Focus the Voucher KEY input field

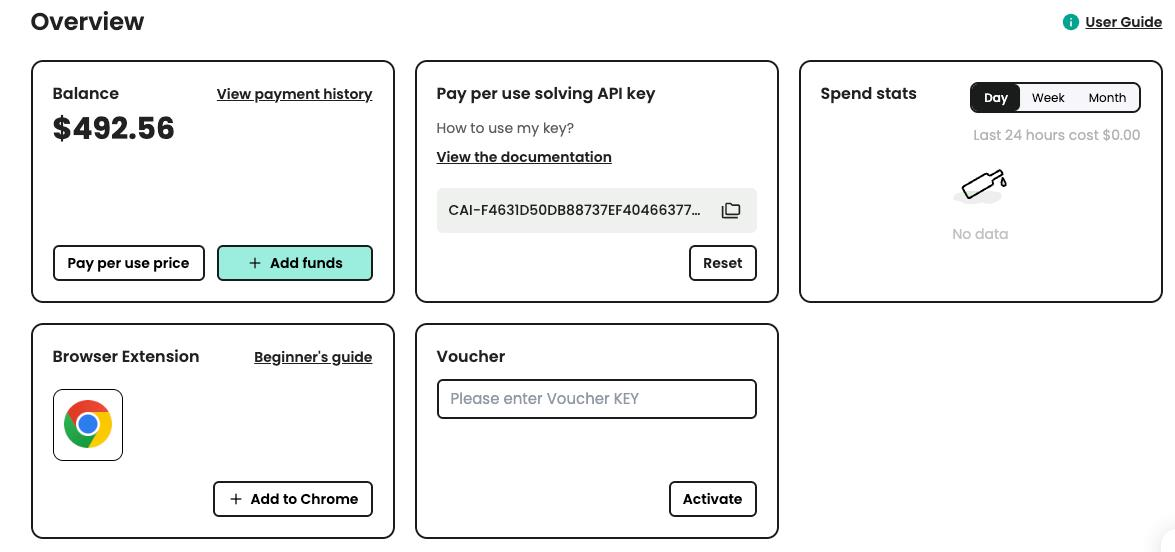596,399
